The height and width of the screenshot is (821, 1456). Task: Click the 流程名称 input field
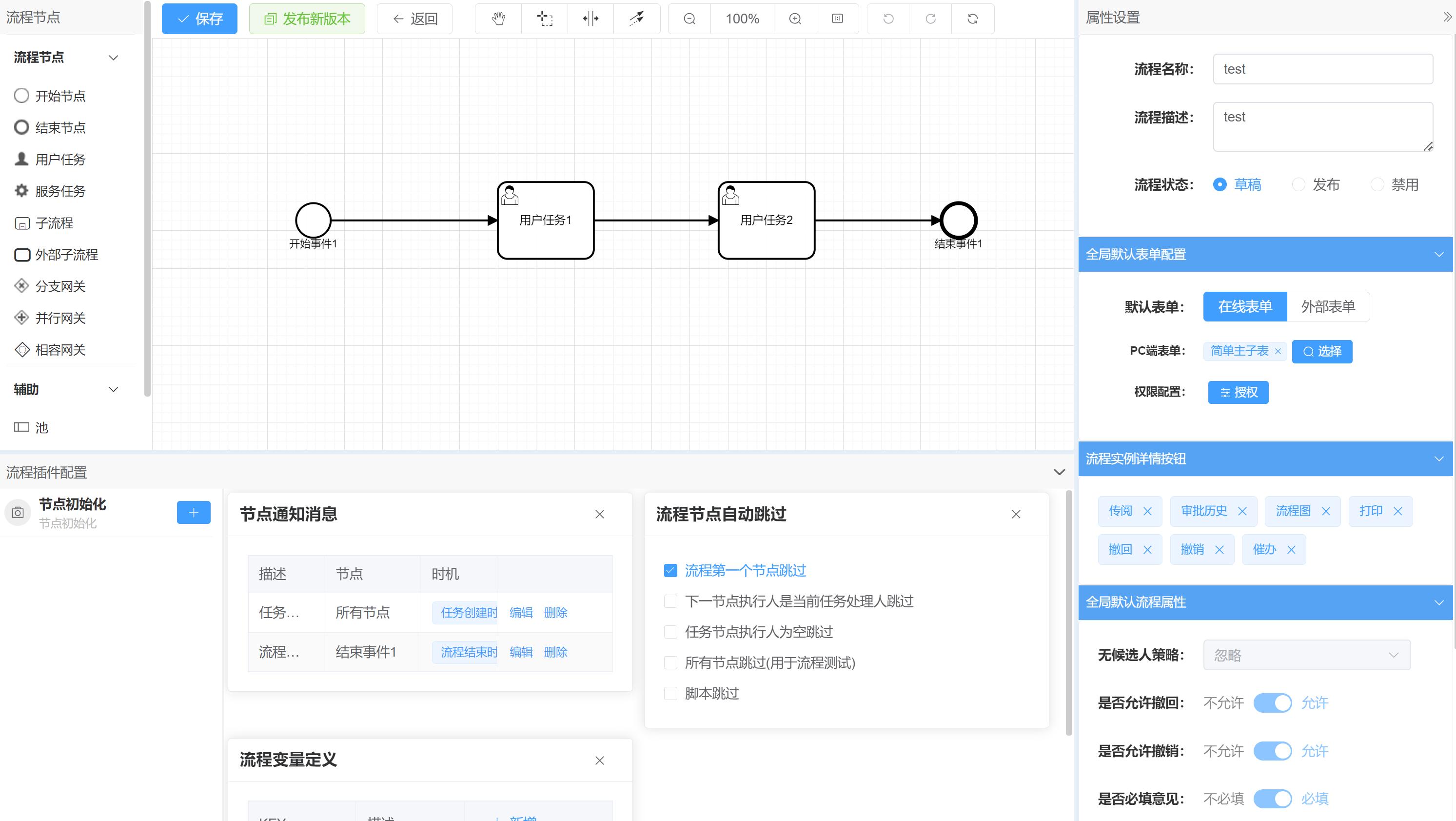tap(1322, 69)
